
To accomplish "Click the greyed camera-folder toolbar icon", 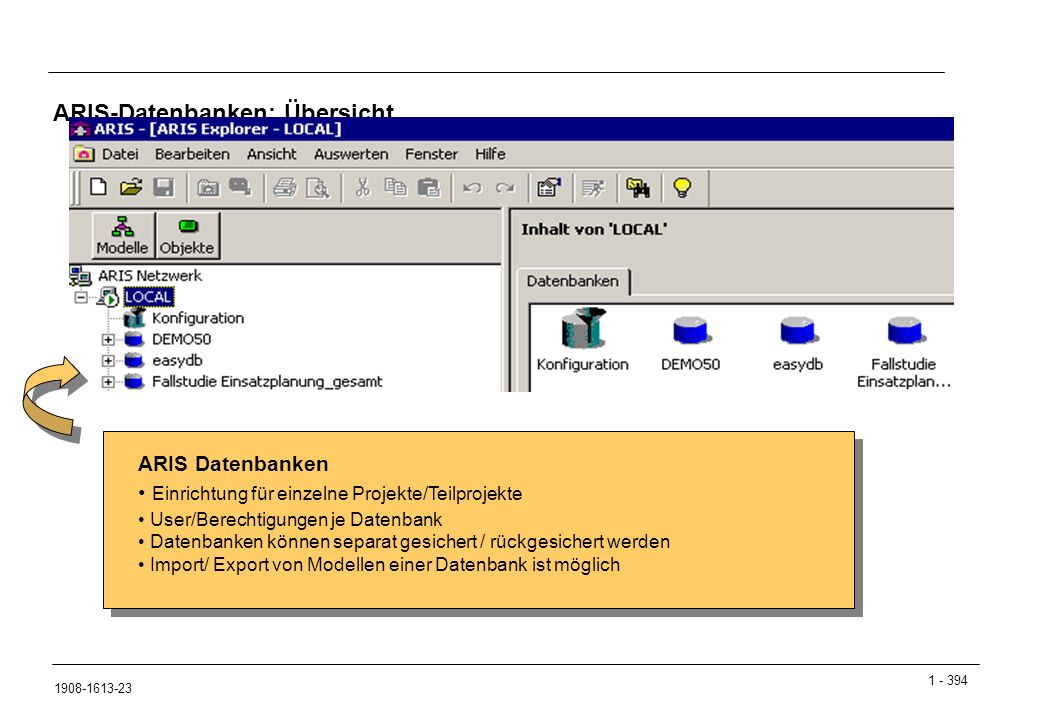I will [x=208, y=188].
